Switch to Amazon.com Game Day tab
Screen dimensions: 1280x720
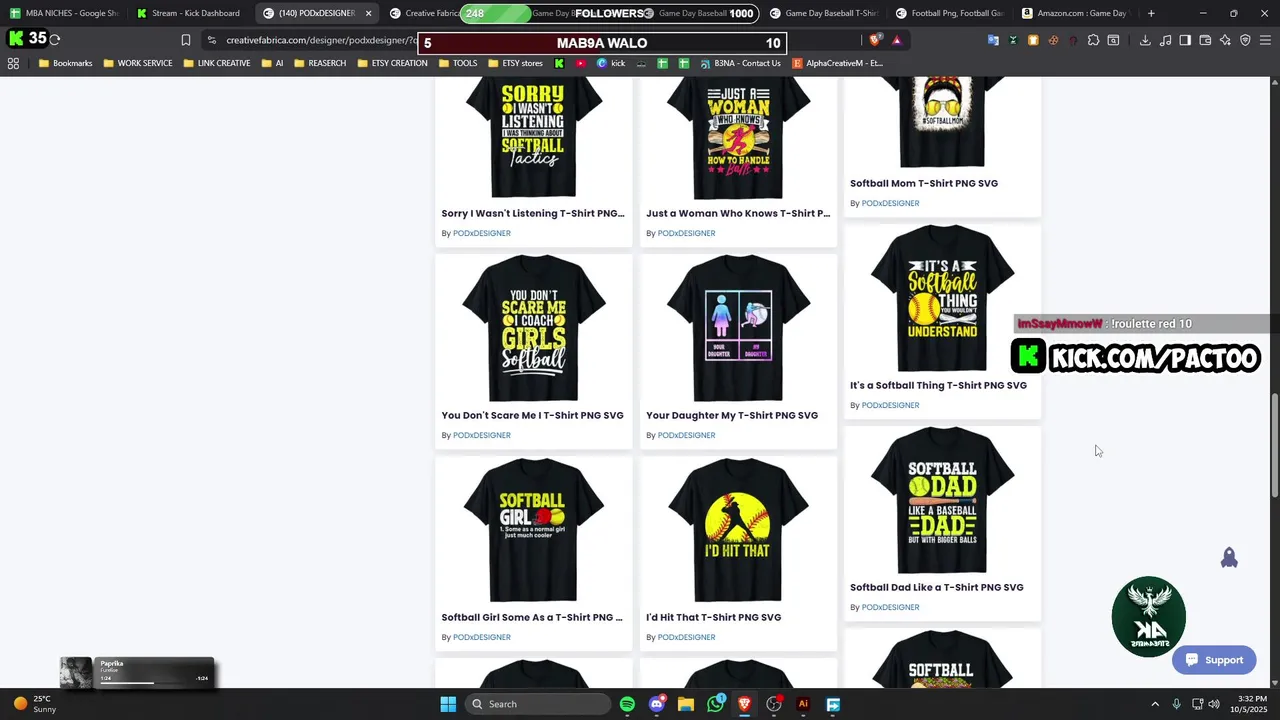pyautogui.click(x=1075, y=13)
